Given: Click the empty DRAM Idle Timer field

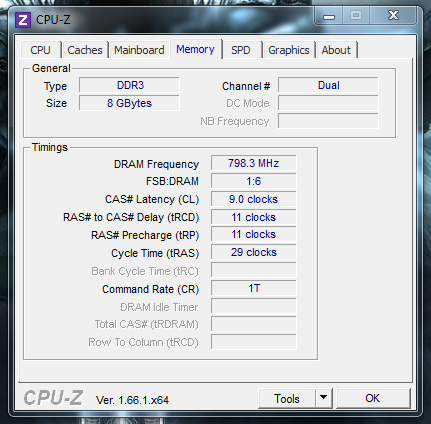Looking at the screenshot, I should [254, 306].
